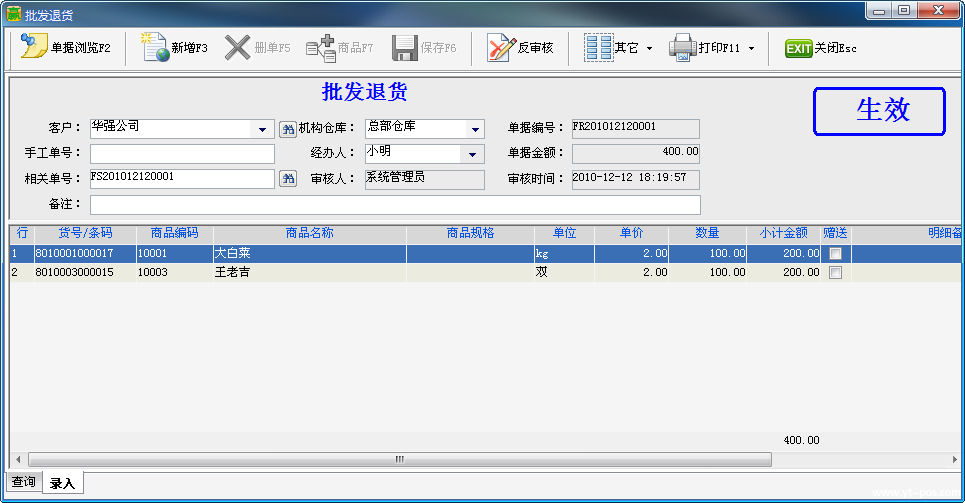Click the 行 row-number column header
The image size is (965, 503).
(x=22, y=233)
